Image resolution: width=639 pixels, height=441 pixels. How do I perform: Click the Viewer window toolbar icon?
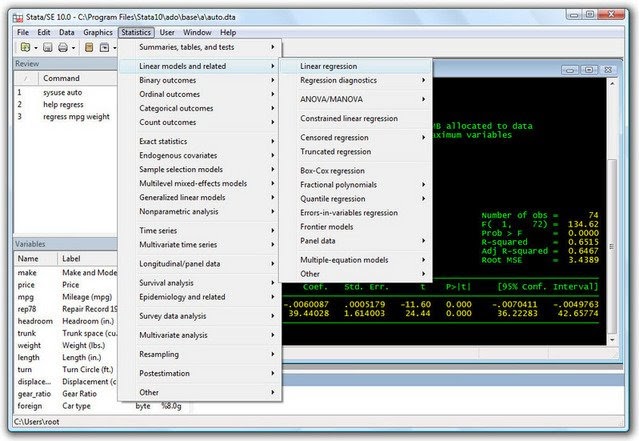[104, 47]
